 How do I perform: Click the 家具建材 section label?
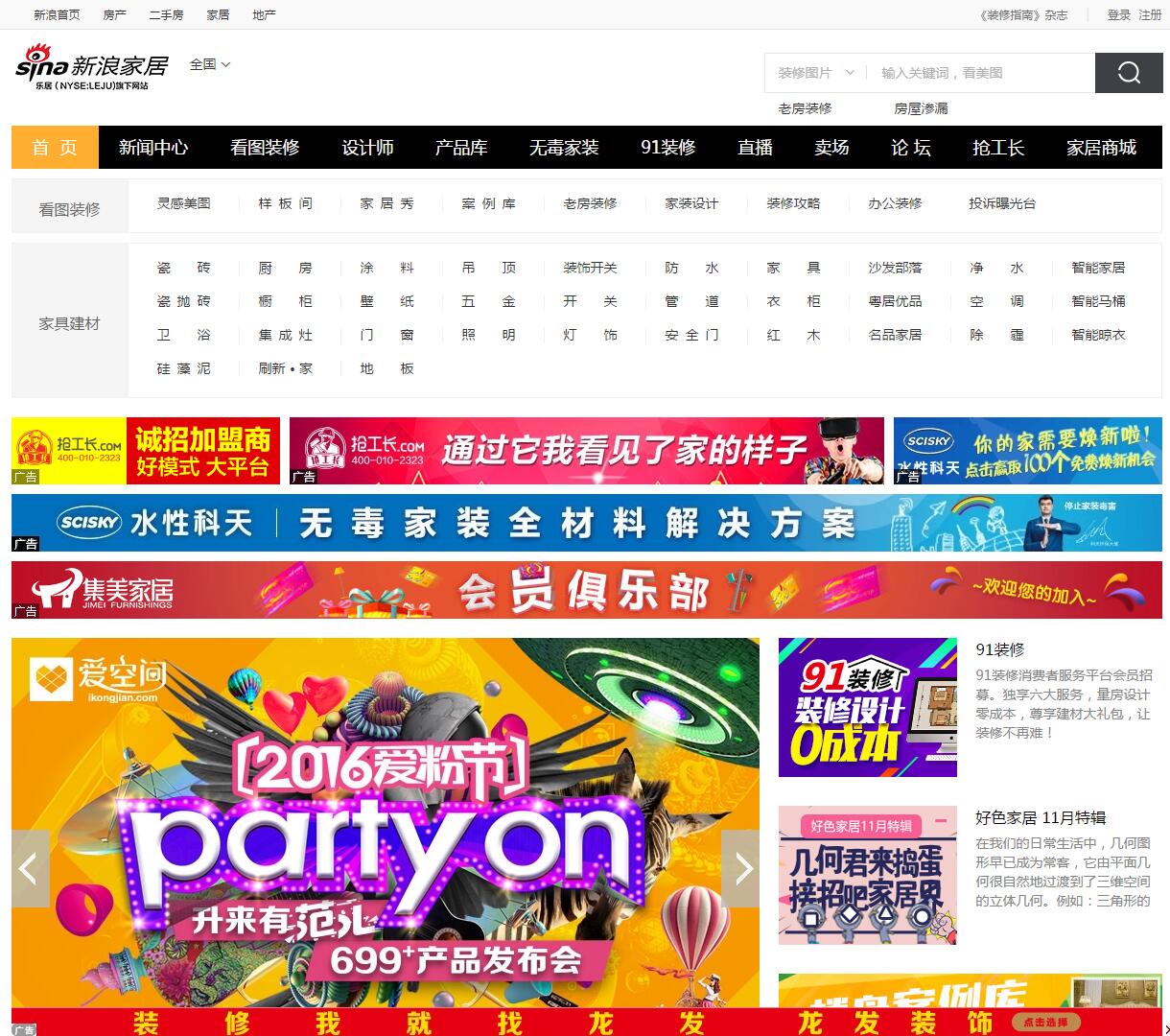click(x=69, y=323)
